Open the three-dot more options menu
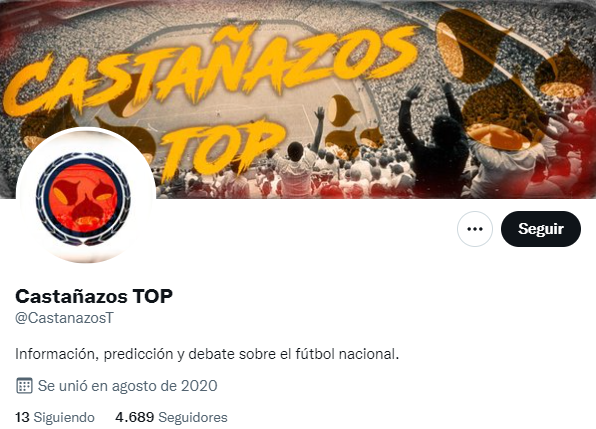This screenshot has height=429, width=596. pyautogui.click(x=475, y=229)
